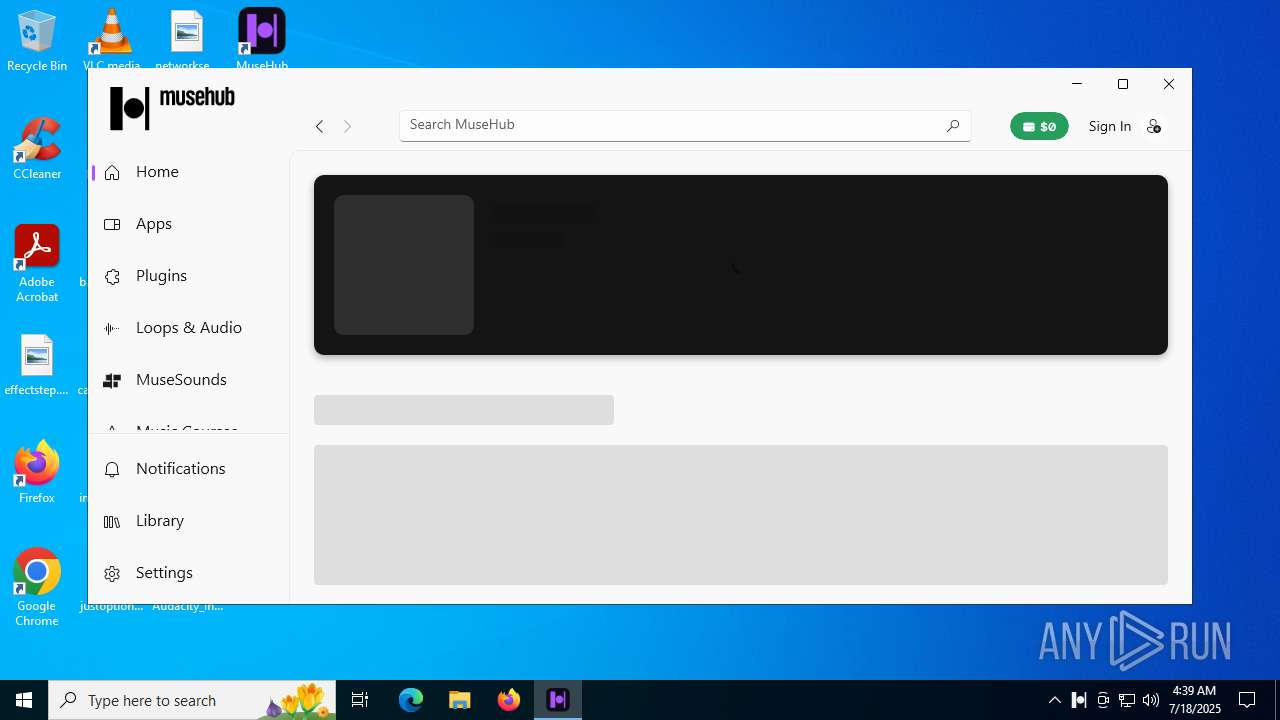Click the search magnifier icon
Screen dimensions: 1280x720
click(953, 125)
